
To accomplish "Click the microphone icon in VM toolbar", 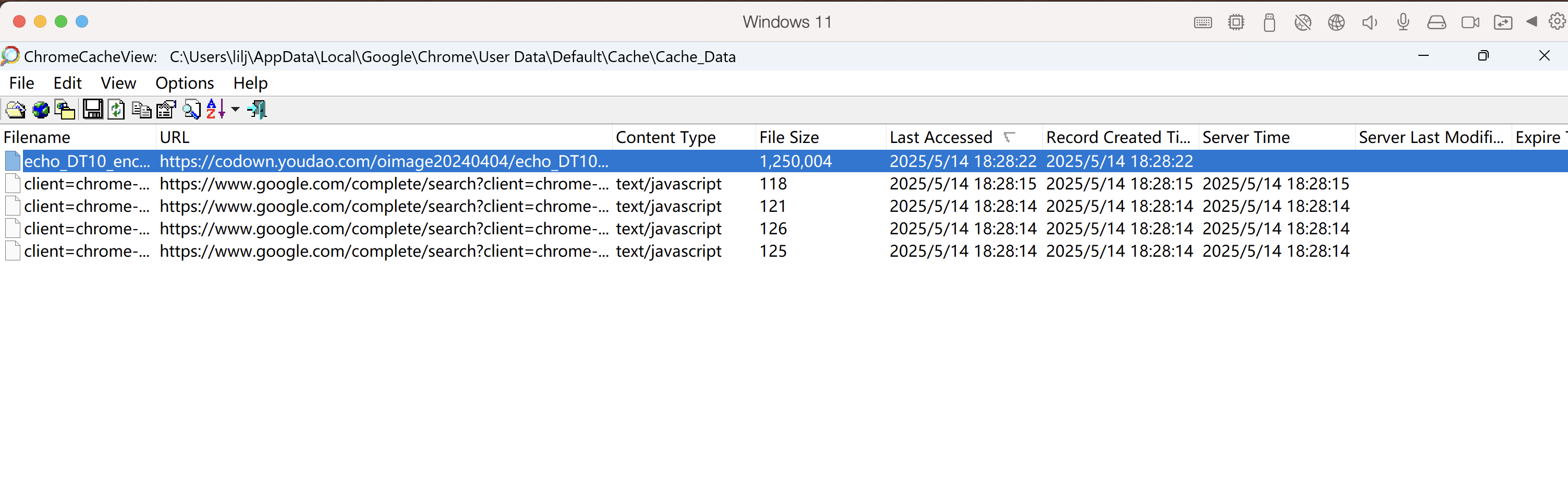I will tap(1403, 22).
